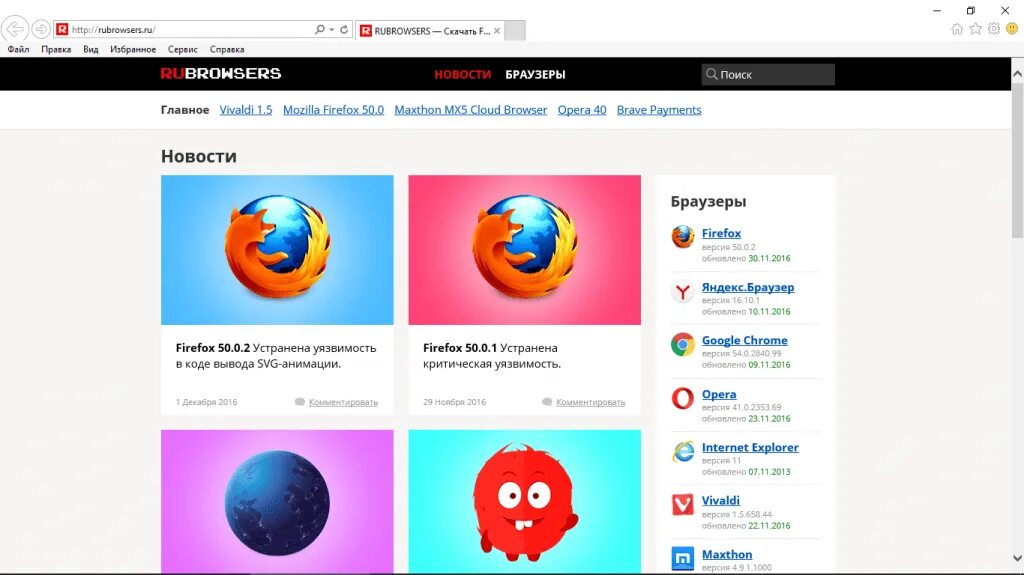Viewport: 1024px width, 575px height.
Task: Click the Home icon in browser toolbar
Action: (x=957, y=29)
